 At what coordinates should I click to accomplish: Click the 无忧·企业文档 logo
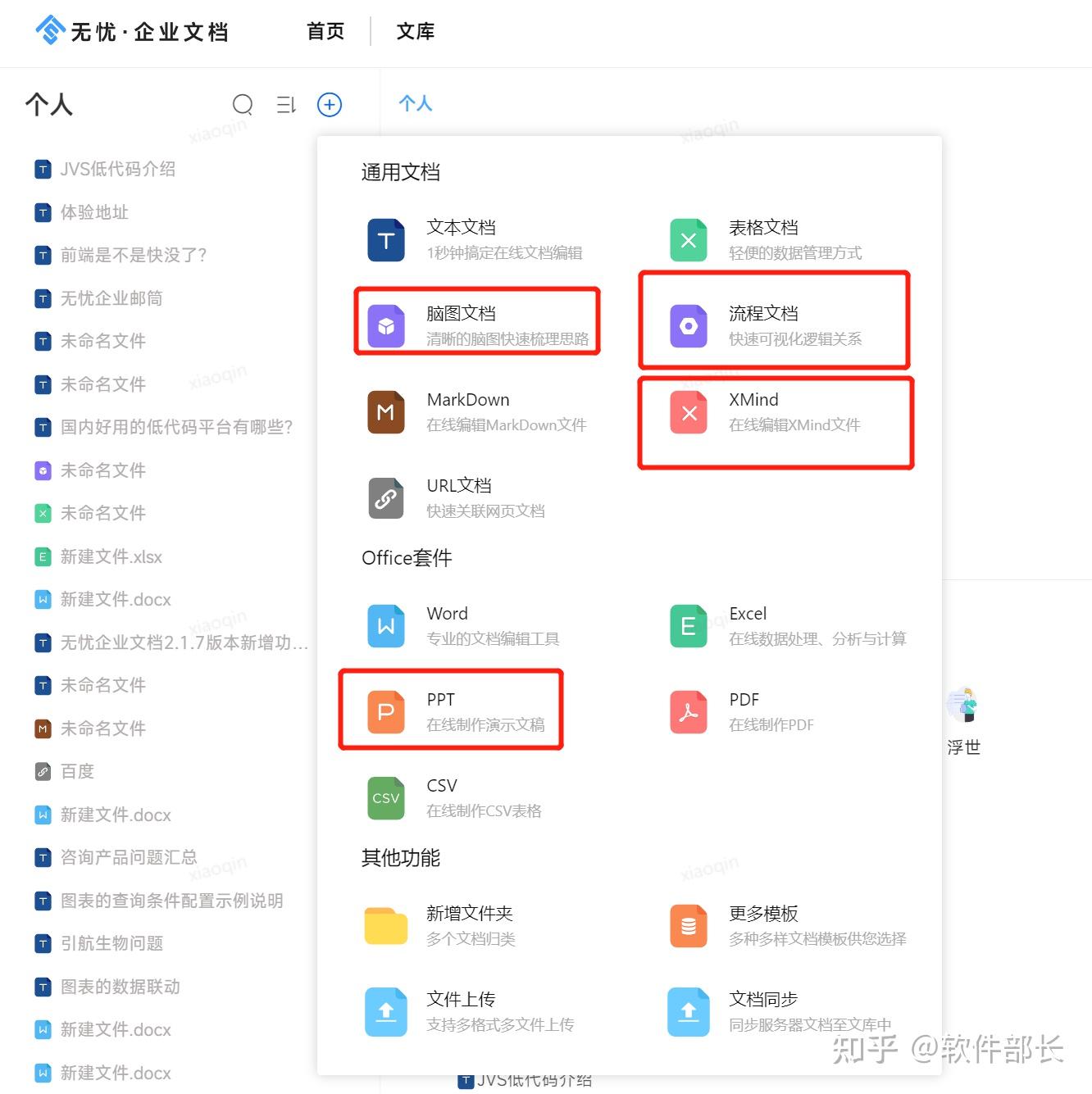(132, 31)
